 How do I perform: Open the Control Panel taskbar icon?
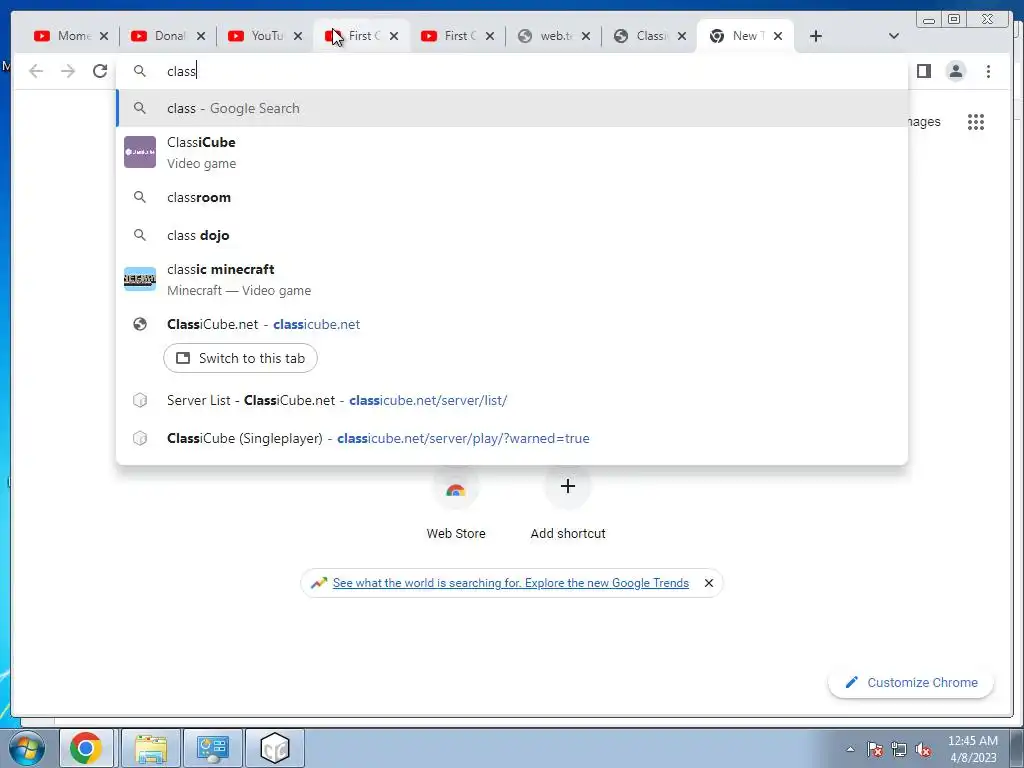point(213,748)
